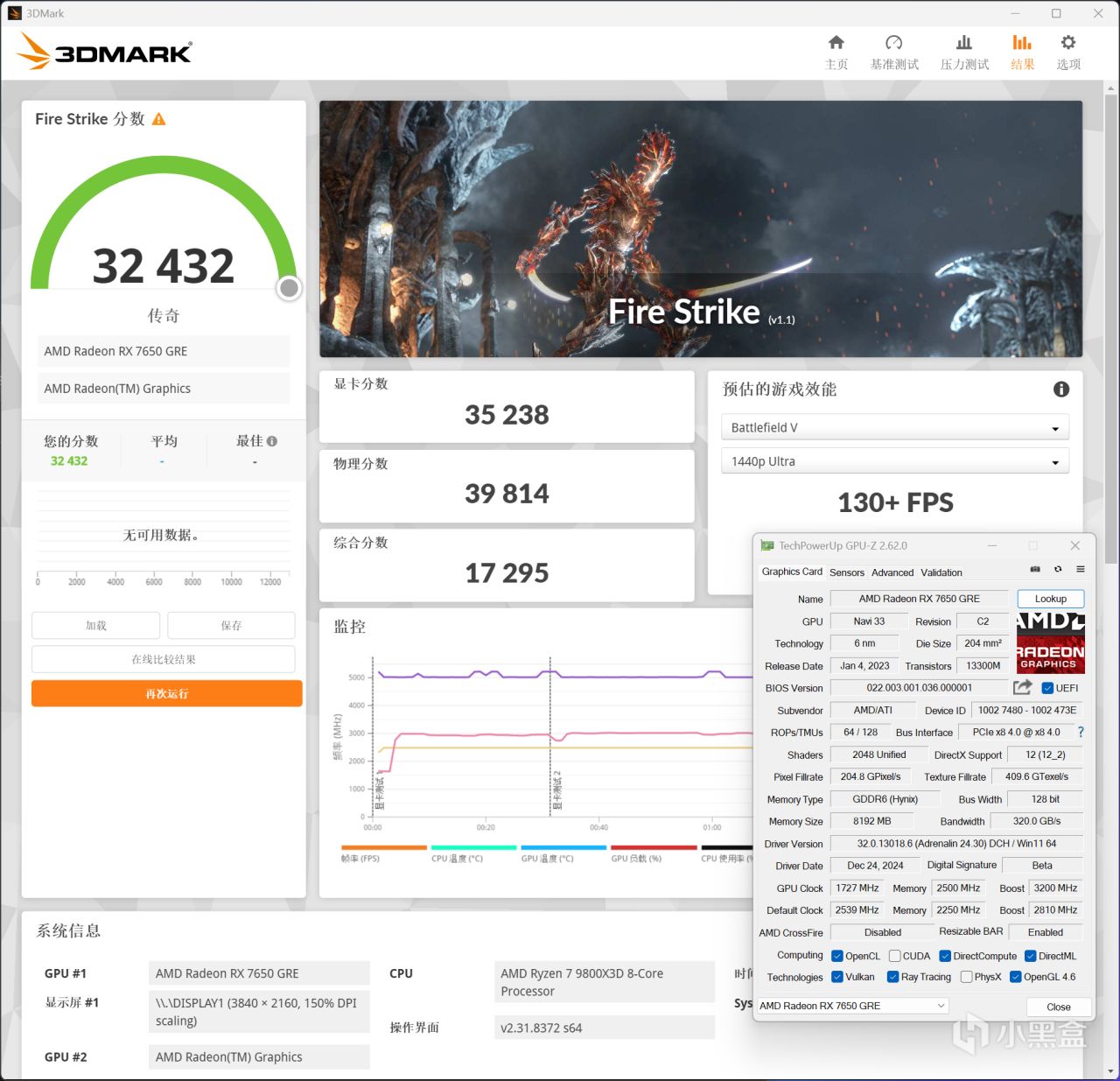Open the stress tests (压力测试) tab
This screenshot has height=1081, width=1120.
[x=964, y=53]
